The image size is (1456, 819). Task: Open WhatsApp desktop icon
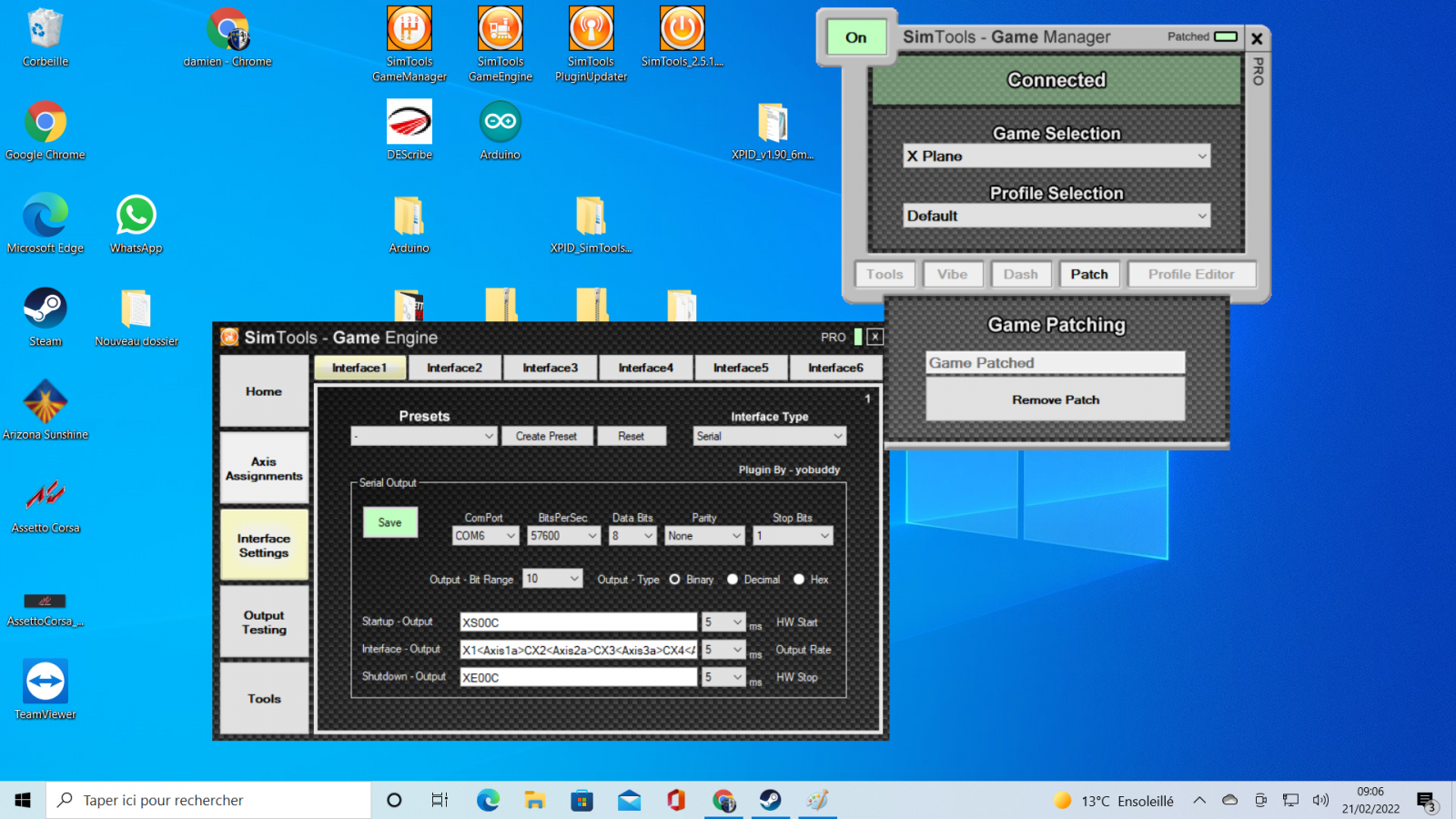tap(136, 224)
